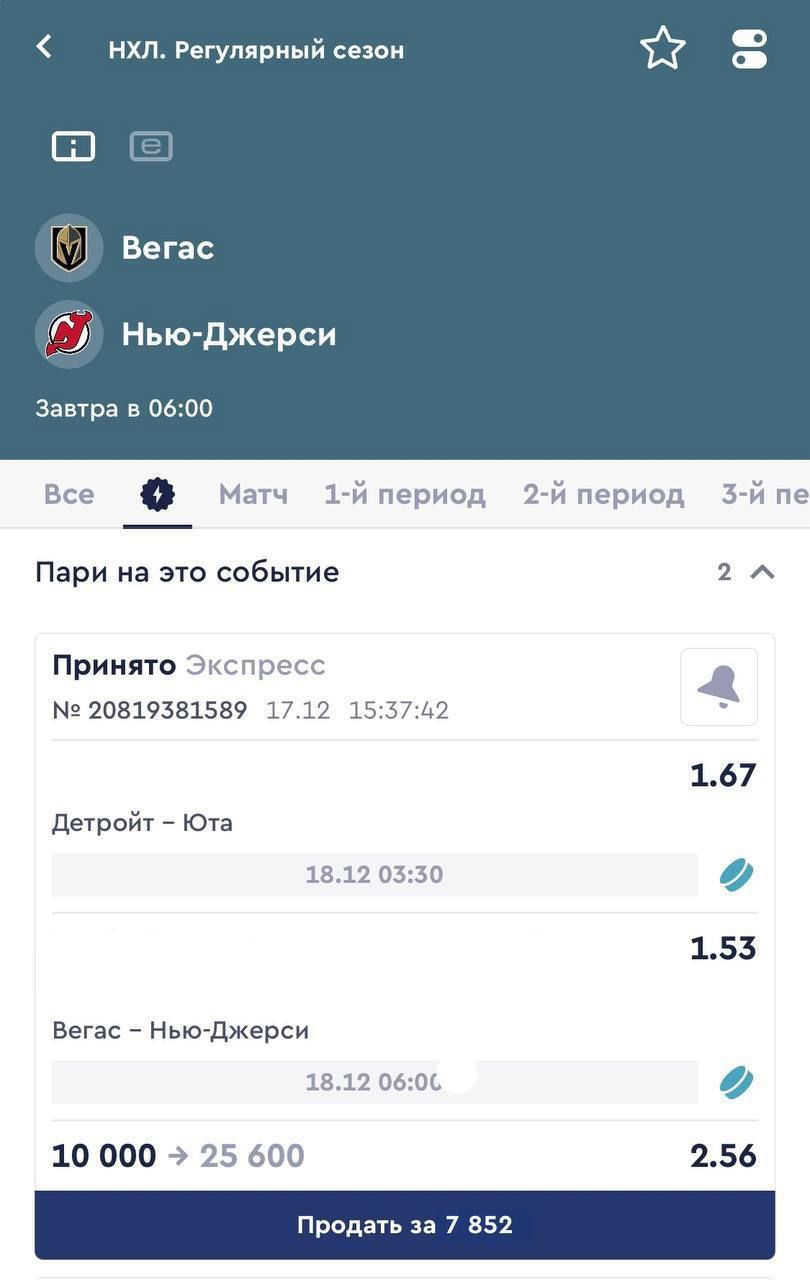Open the '2-й период' tab
The width and height of the screenshot is (810, 1280).
[x=603, y=494]
